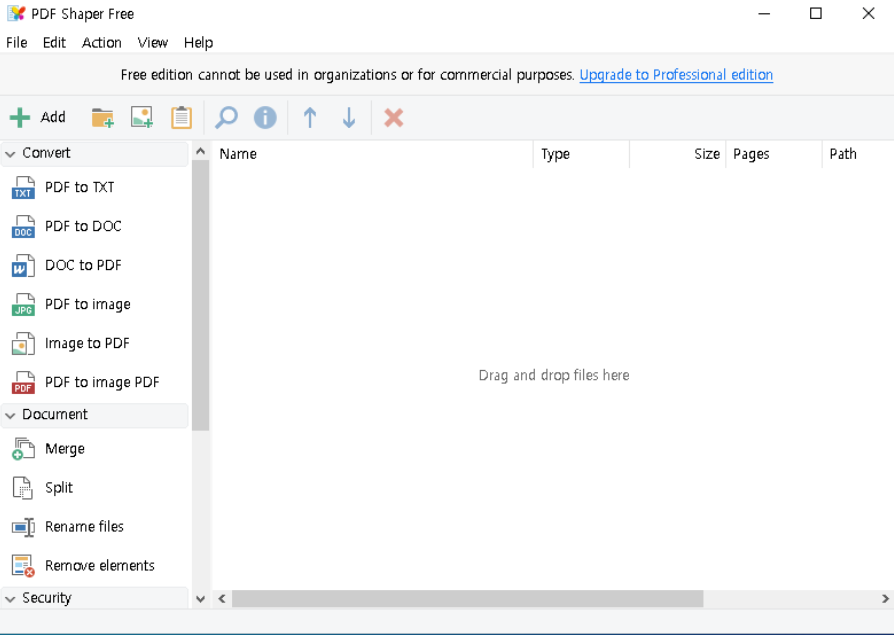Click Upgrade to Professional edition link

676,75
